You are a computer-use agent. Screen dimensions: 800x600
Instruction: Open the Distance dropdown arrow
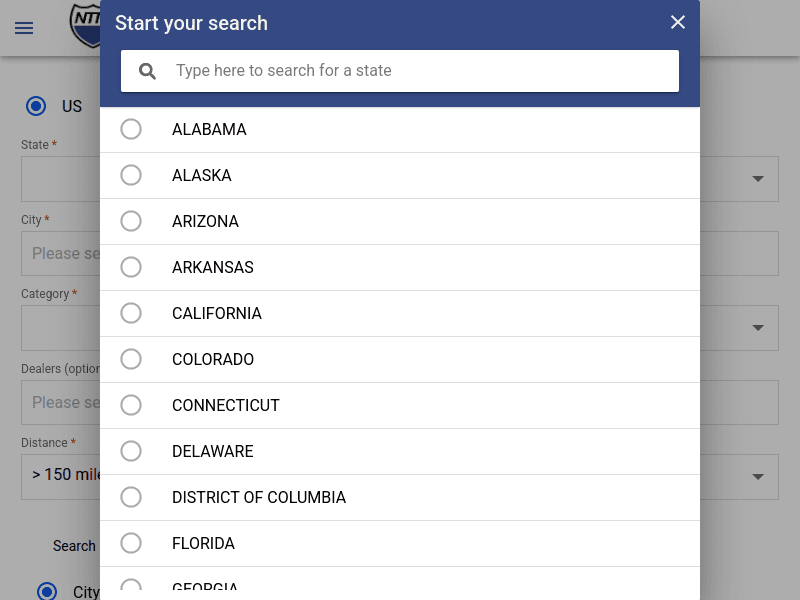pos(758,477)
